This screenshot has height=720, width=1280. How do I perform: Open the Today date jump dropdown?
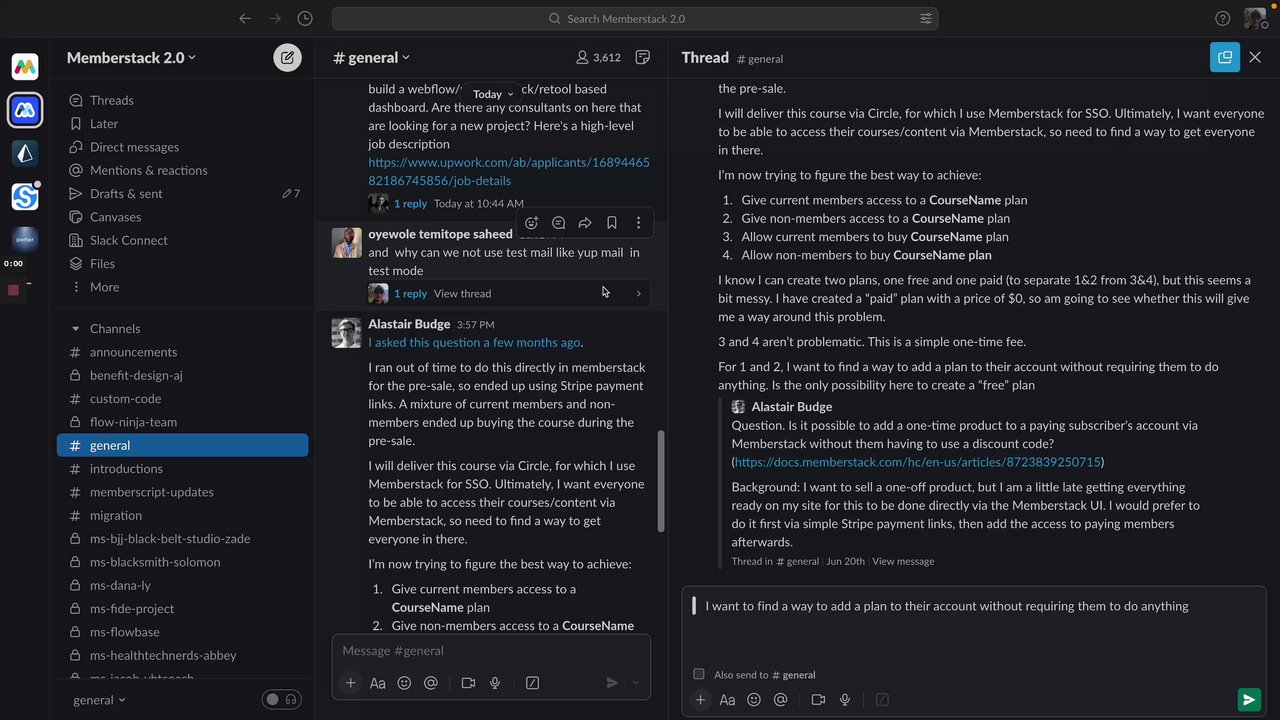493,94
